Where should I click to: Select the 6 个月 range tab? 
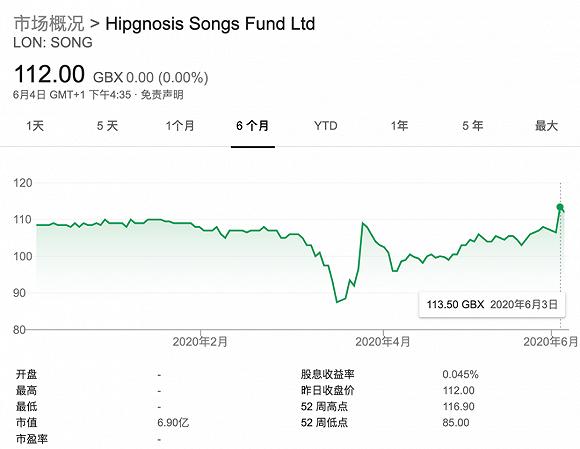(253, 126)
